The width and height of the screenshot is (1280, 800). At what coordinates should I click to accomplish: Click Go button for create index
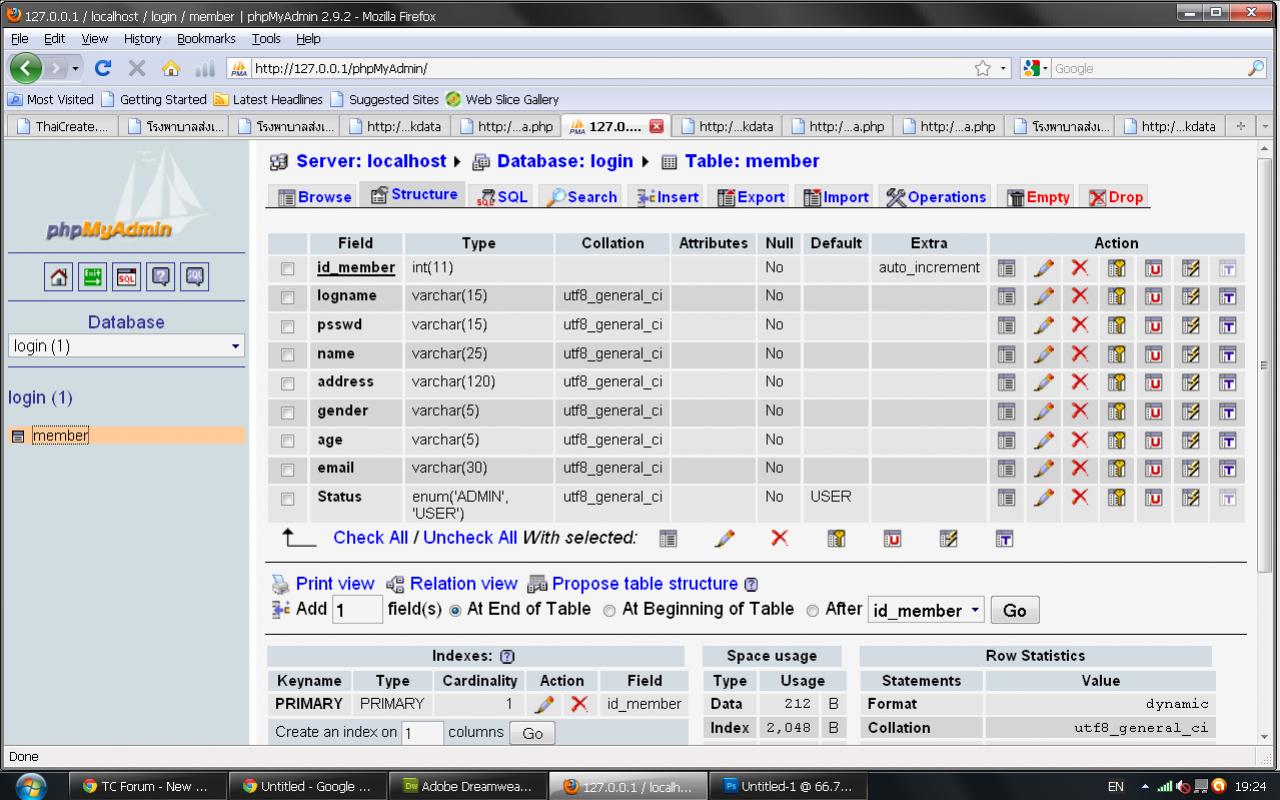[x=532, y=733]
